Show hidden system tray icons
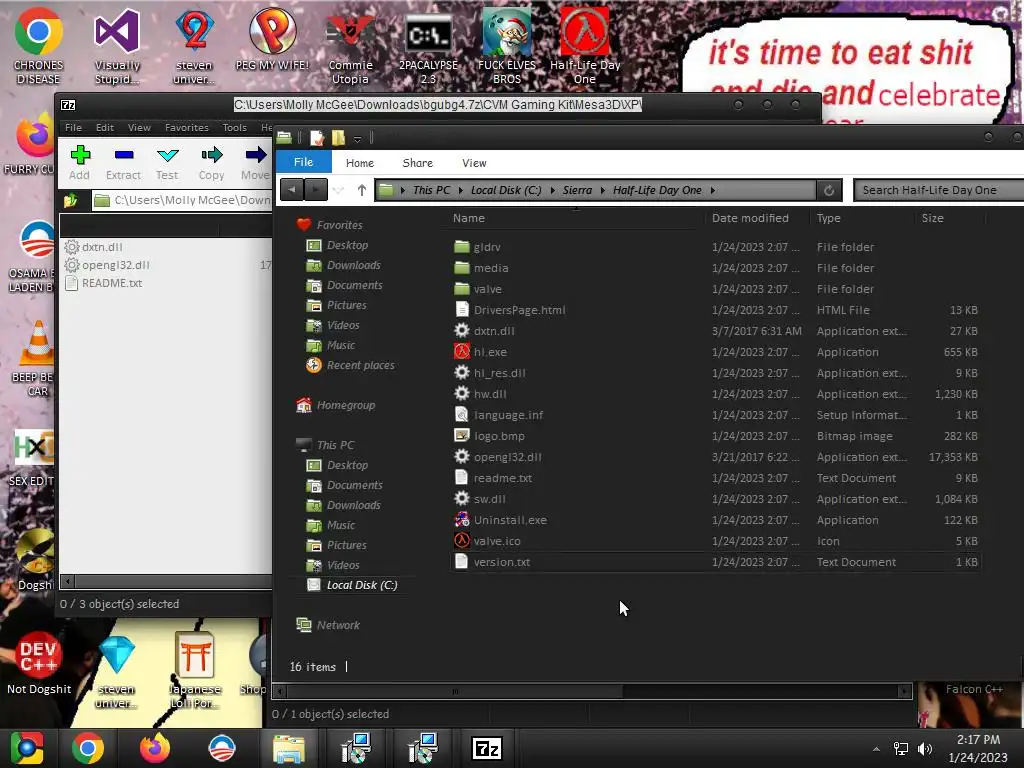The image size is (1024, 768). coord(876,749)
